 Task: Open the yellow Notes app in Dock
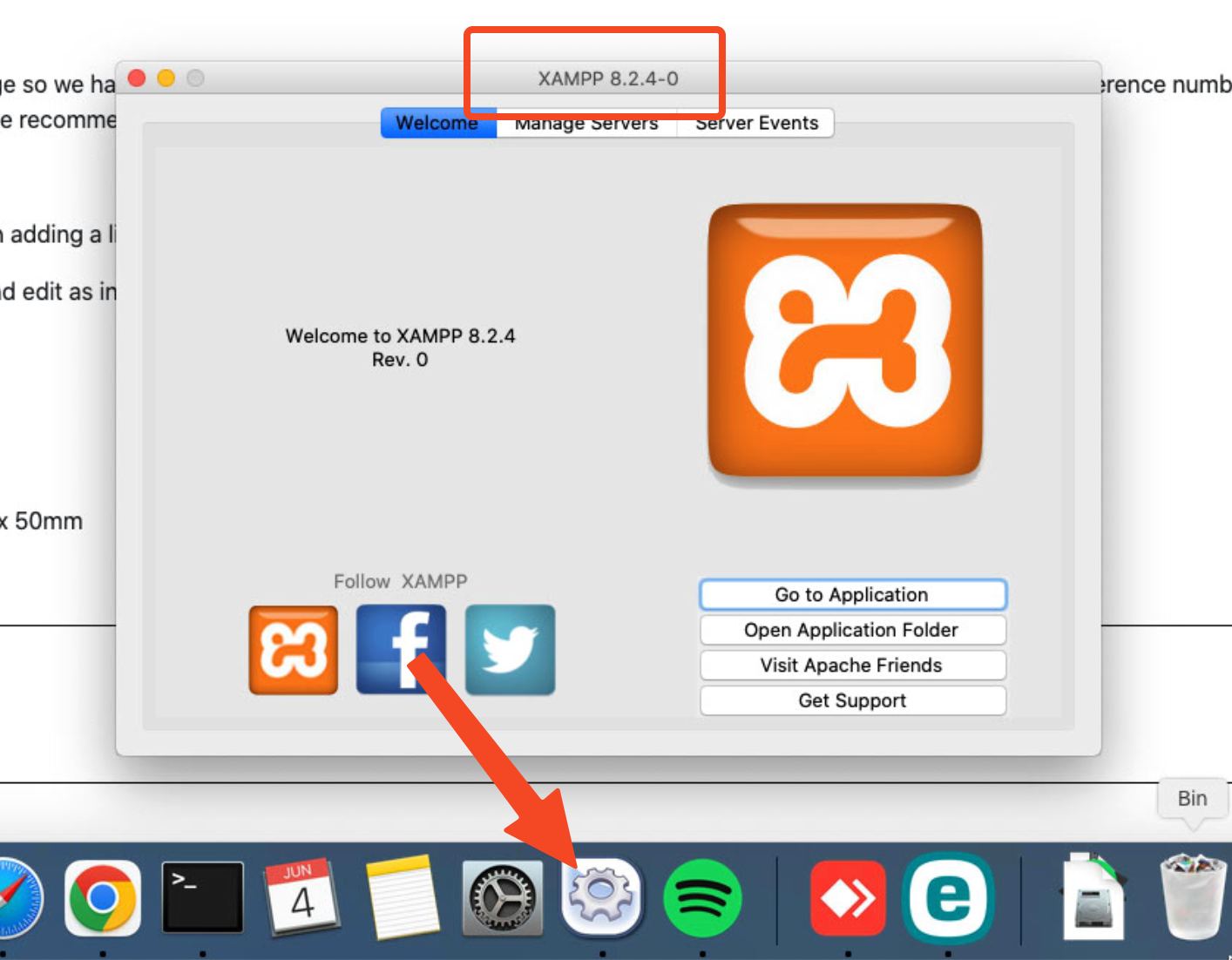click(403, 897)
